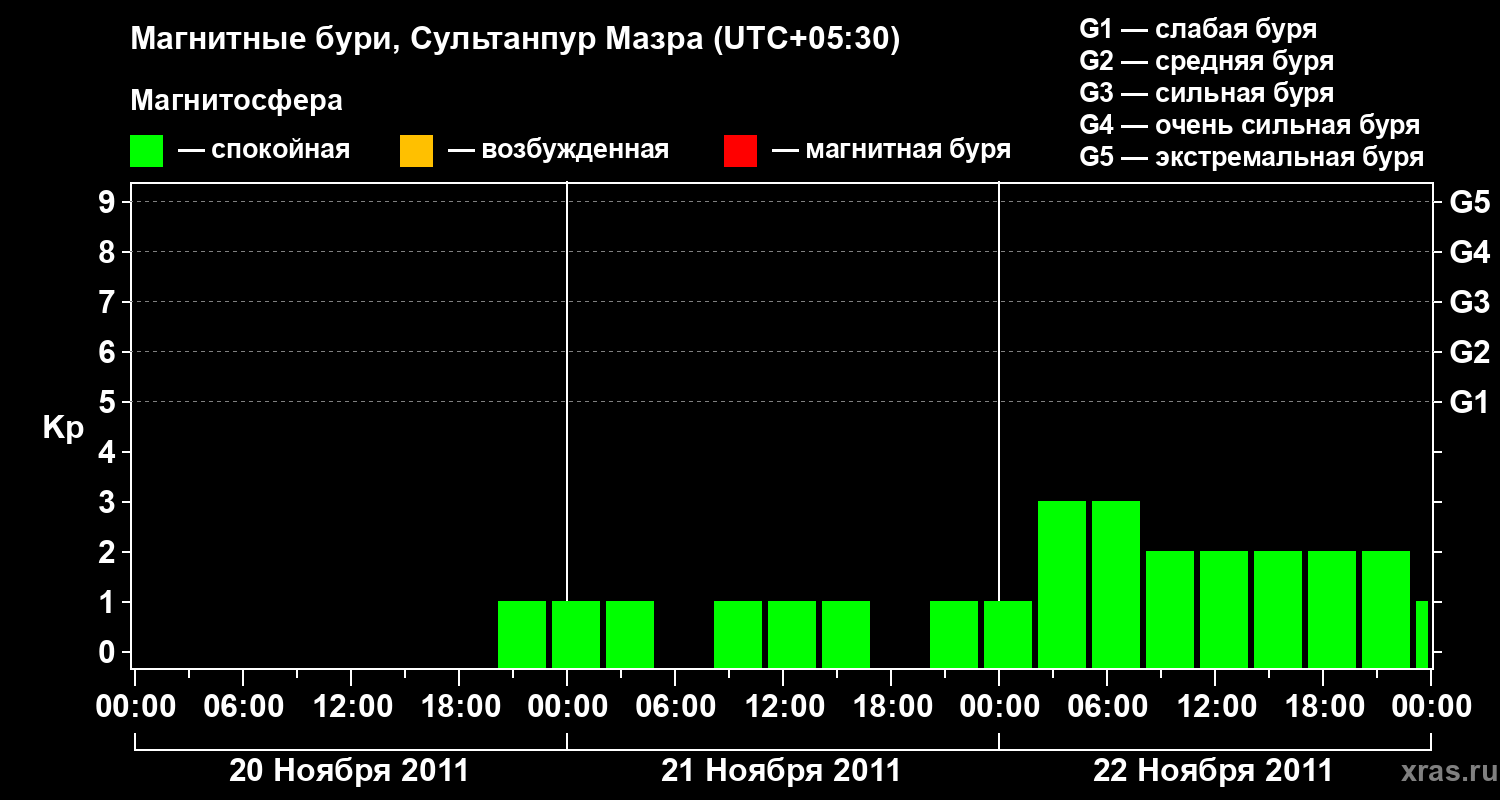
Task: Click the first Kp 3 bar on 22 November
Action: pos(1062,584)
